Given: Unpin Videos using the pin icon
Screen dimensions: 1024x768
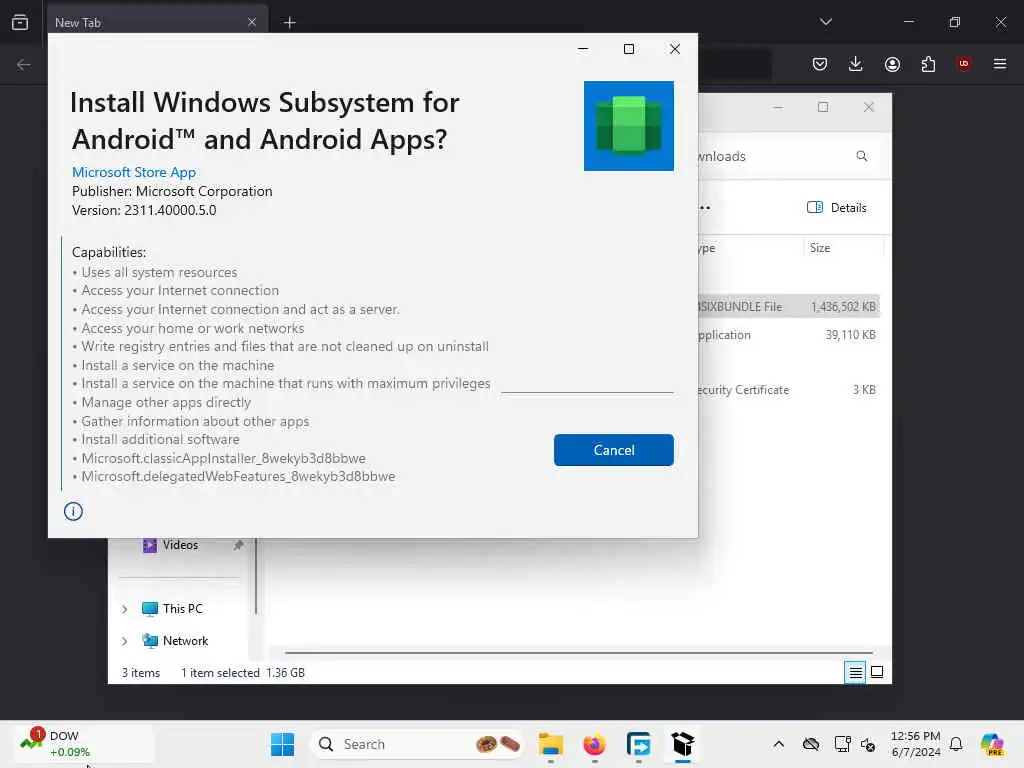Looking at the screenshot, I should 238,545.
